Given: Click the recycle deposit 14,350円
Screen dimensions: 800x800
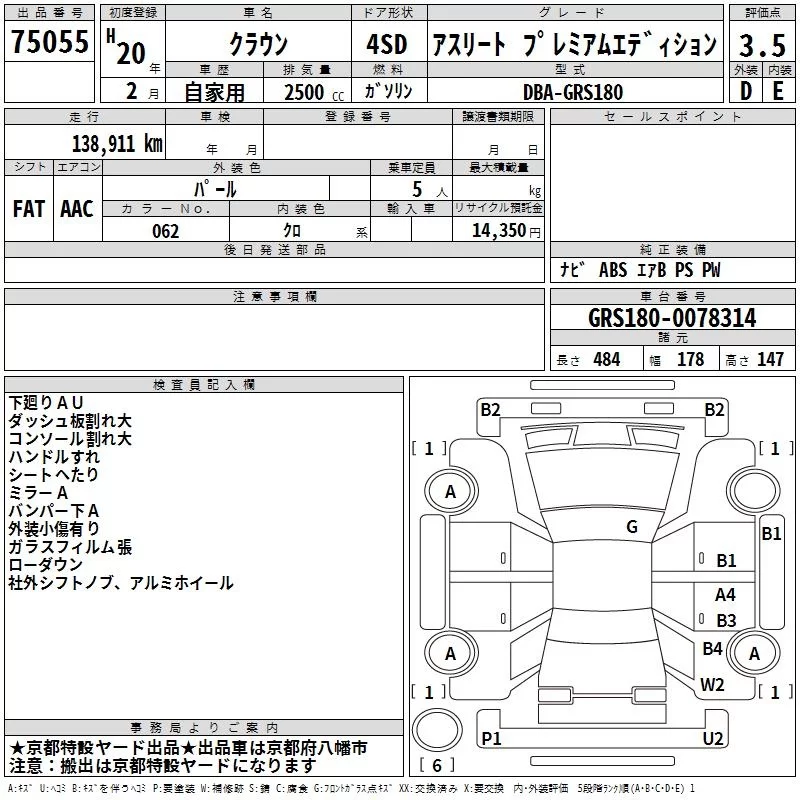Looking at the screenshot, I should 506,231.
